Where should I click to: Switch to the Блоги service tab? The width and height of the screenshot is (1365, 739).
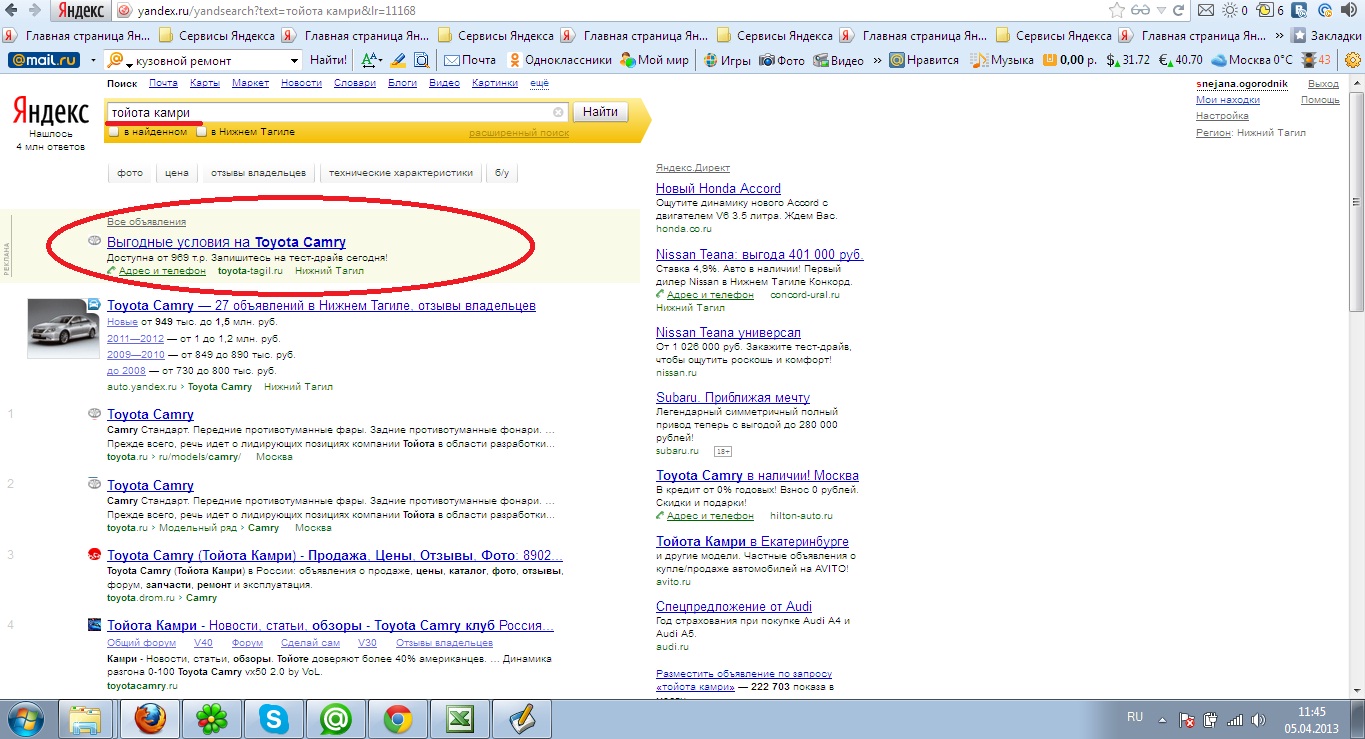click(x=402, y=84)
